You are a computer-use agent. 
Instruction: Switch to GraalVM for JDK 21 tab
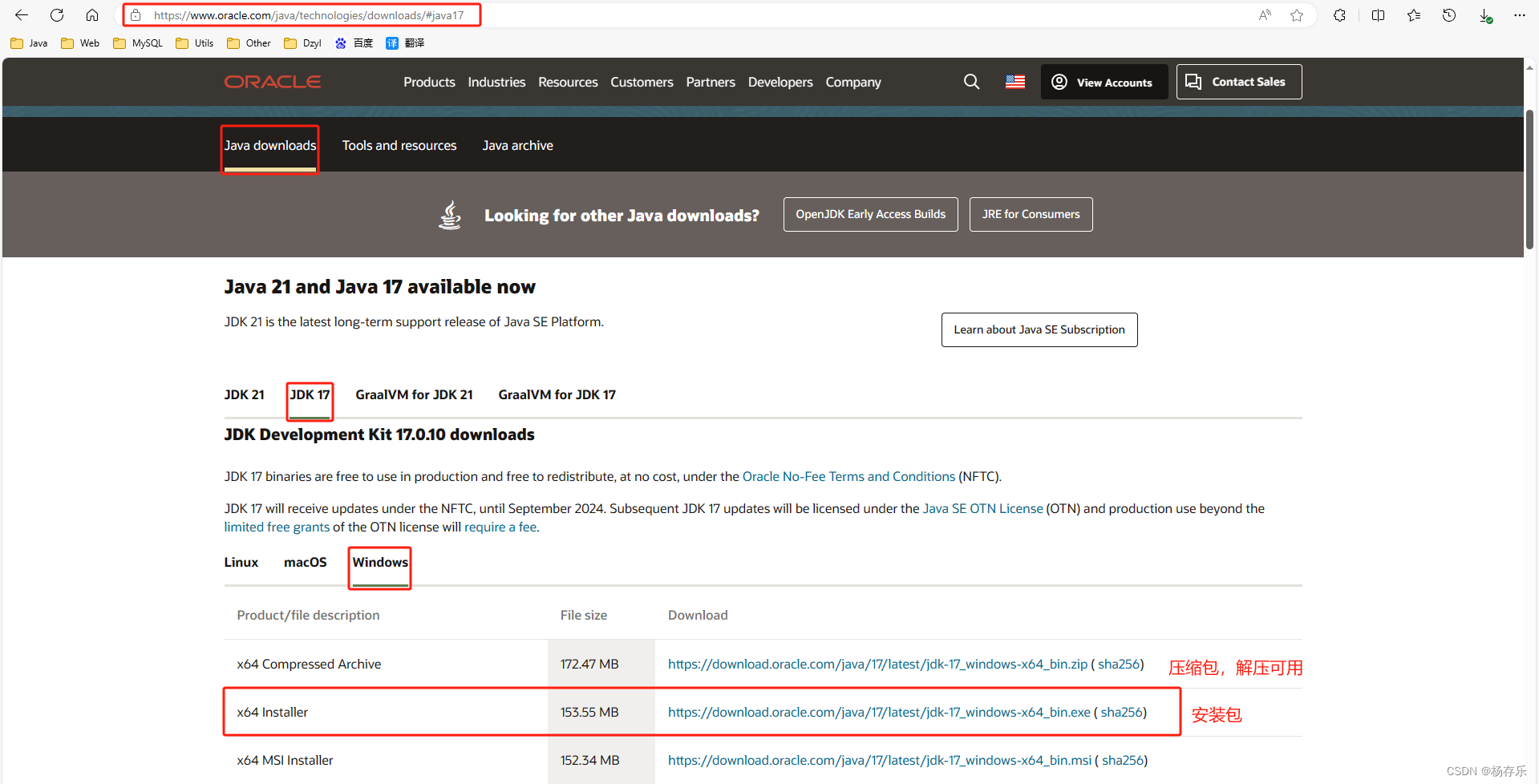click(x=415, y=394)
